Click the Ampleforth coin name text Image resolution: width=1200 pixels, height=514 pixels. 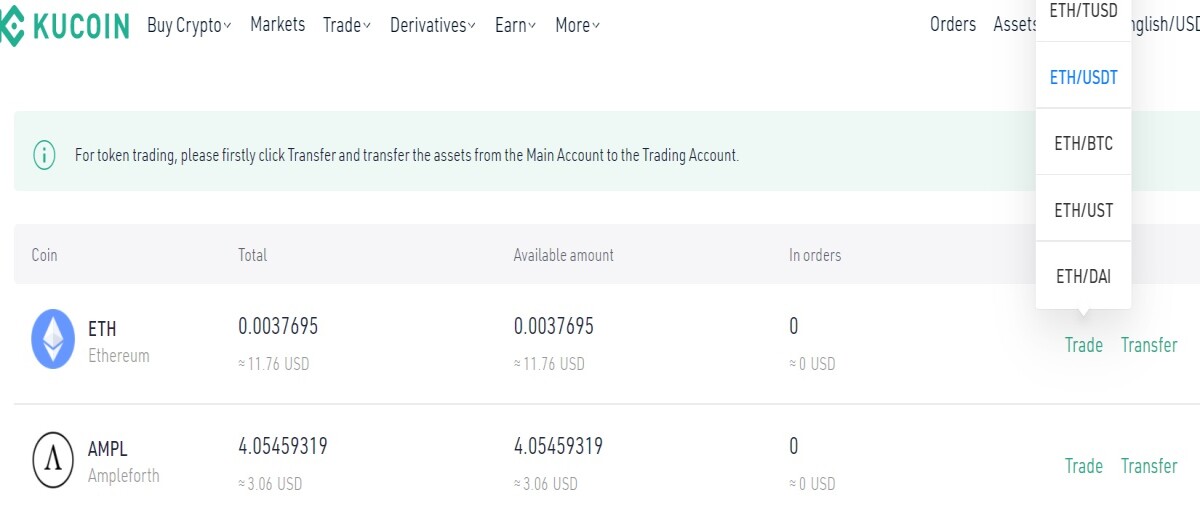click(124, 476)
